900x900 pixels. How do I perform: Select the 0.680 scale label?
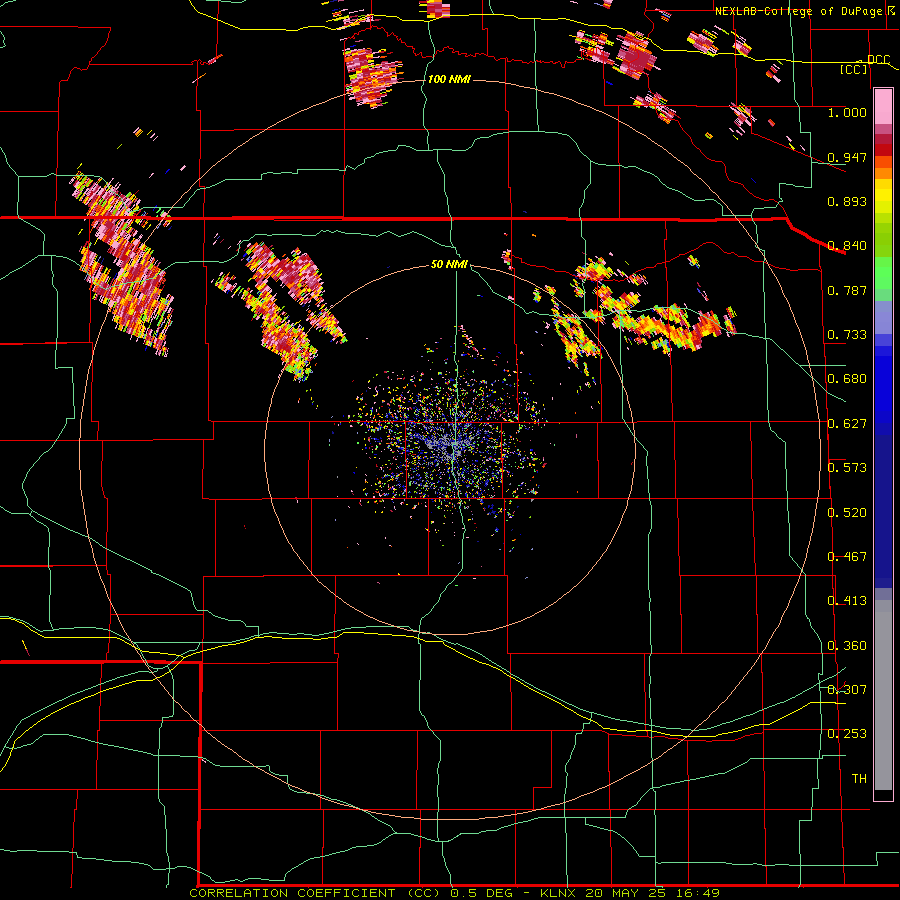(x=847, y=379)
